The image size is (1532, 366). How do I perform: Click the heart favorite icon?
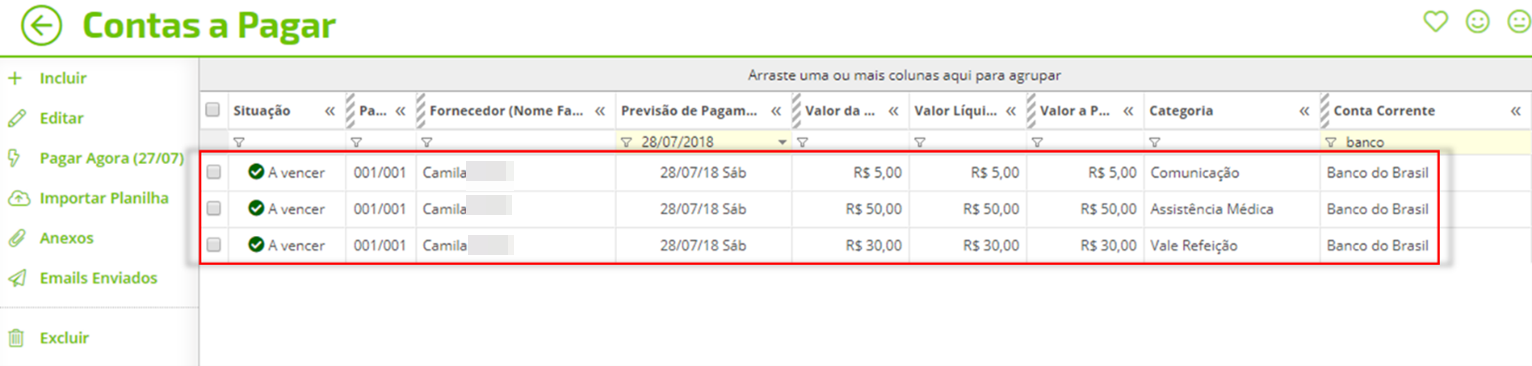(1436, 21)
